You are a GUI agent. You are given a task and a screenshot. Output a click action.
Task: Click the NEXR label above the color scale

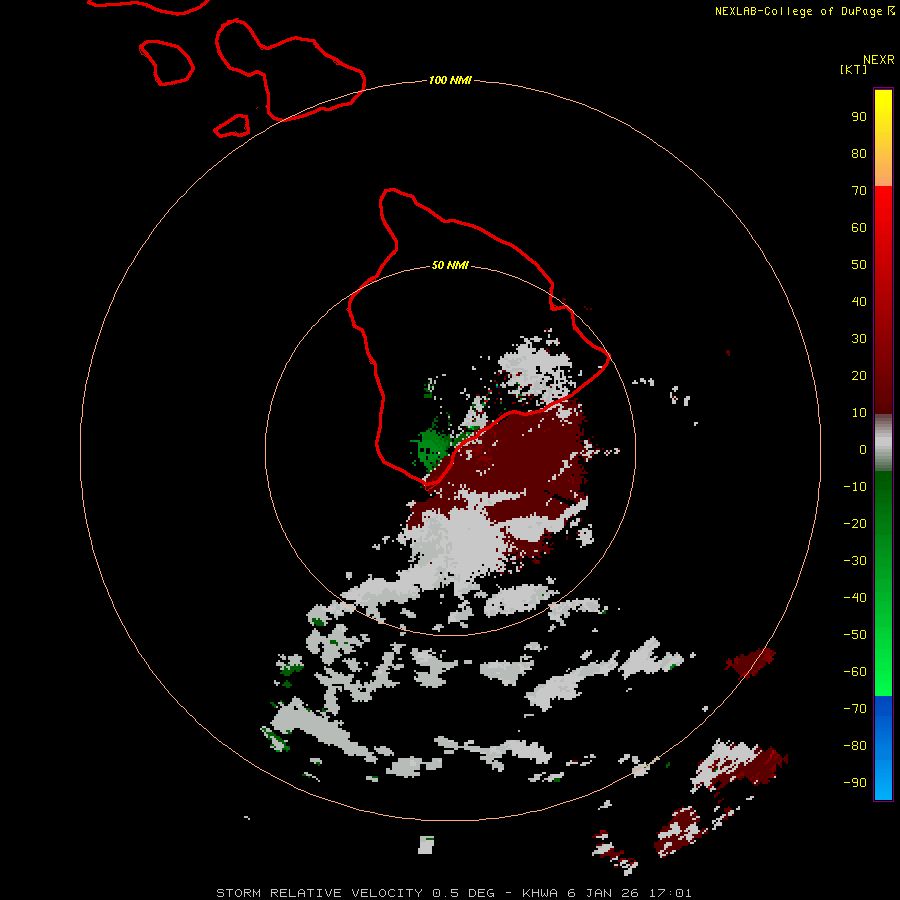tap(878, 60)
